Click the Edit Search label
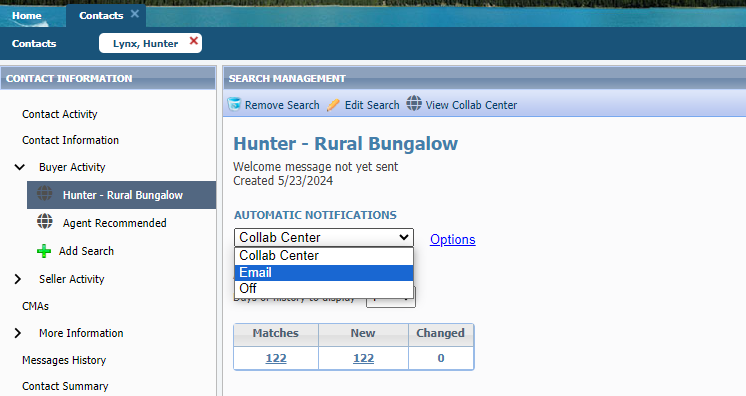 click(x=372, y=105)
